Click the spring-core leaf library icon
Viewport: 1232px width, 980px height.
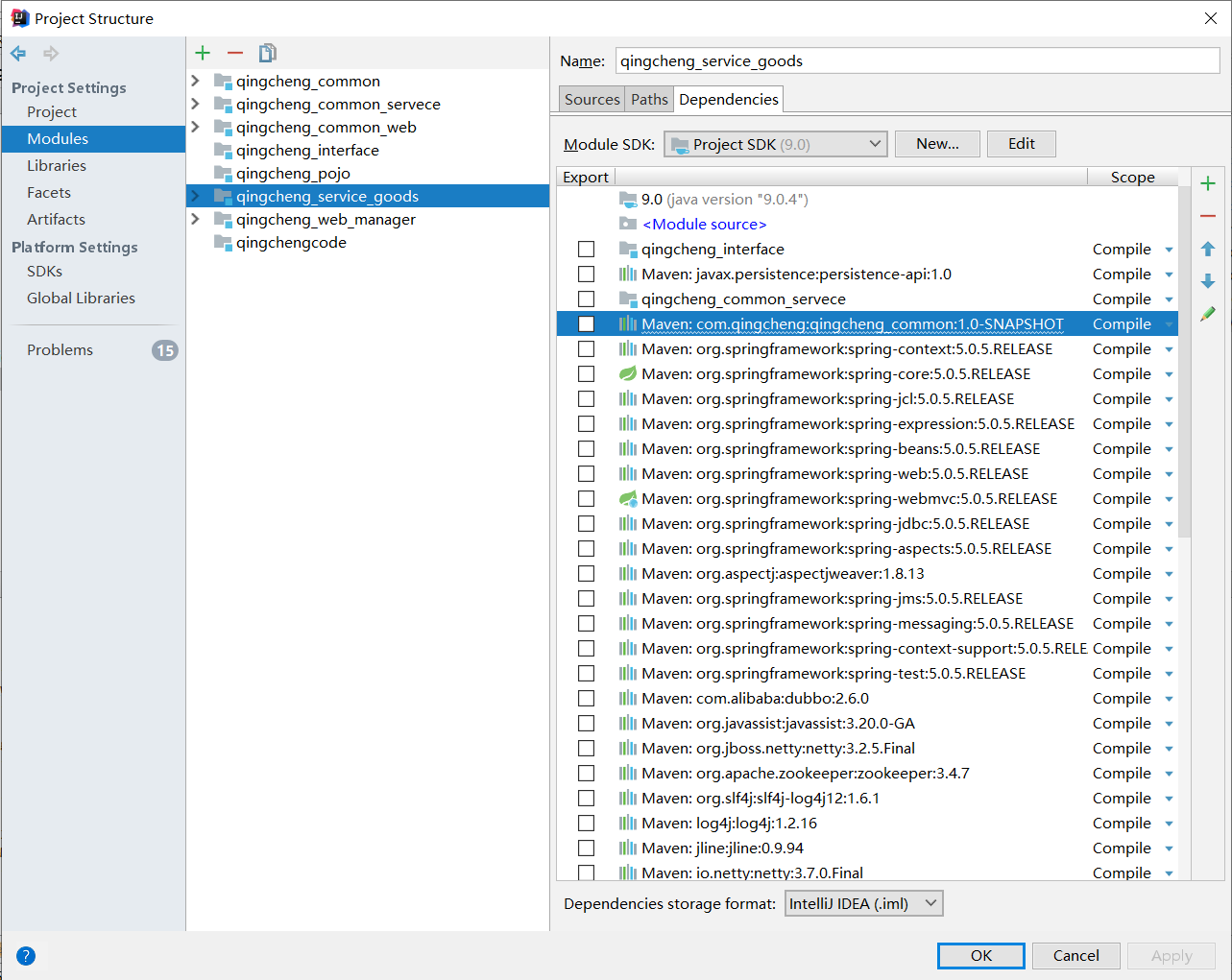coord(628,374)
